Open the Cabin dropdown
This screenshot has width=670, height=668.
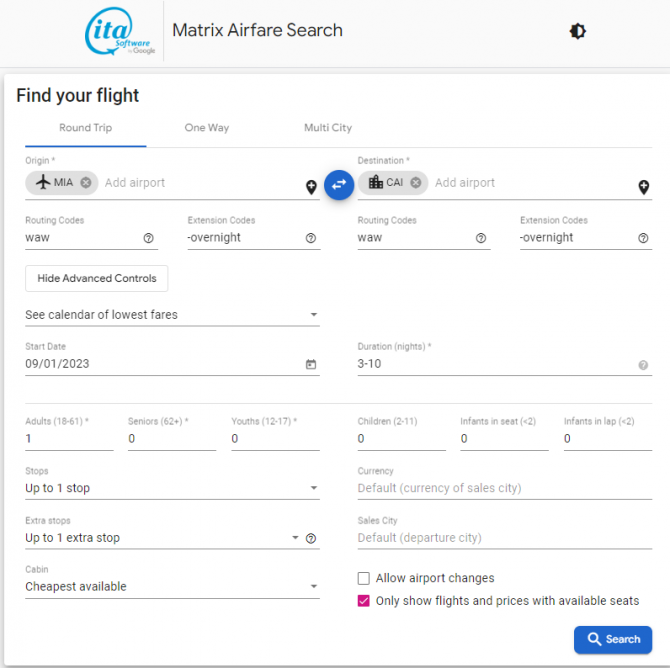(x=172, y=587)
